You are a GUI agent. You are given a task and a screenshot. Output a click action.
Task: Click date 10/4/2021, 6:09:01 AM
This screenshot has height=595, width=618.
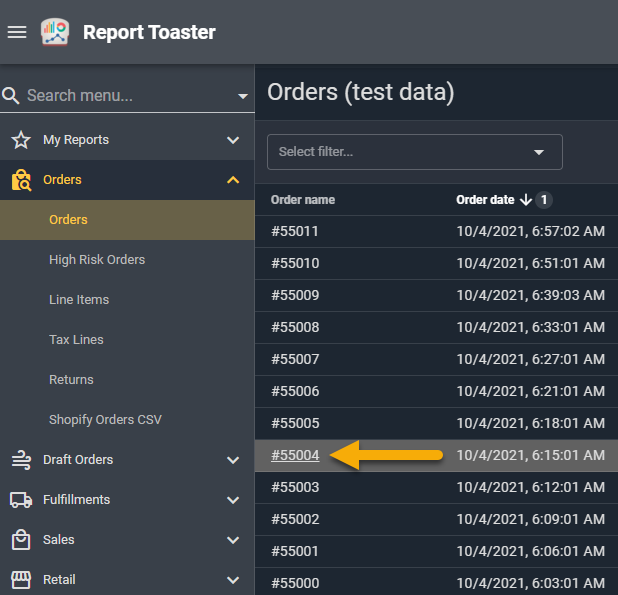pos(531,519)
